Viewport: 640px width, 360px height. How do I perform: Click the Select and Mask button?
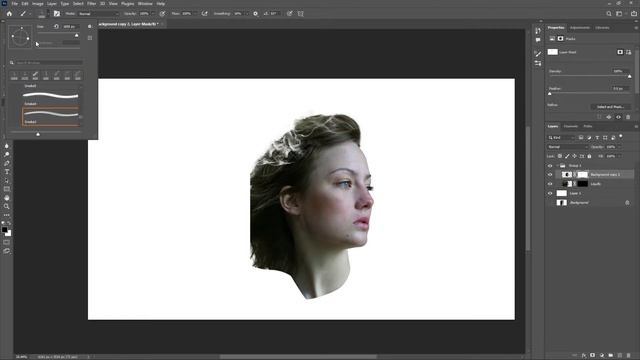(x=611, y=107)
